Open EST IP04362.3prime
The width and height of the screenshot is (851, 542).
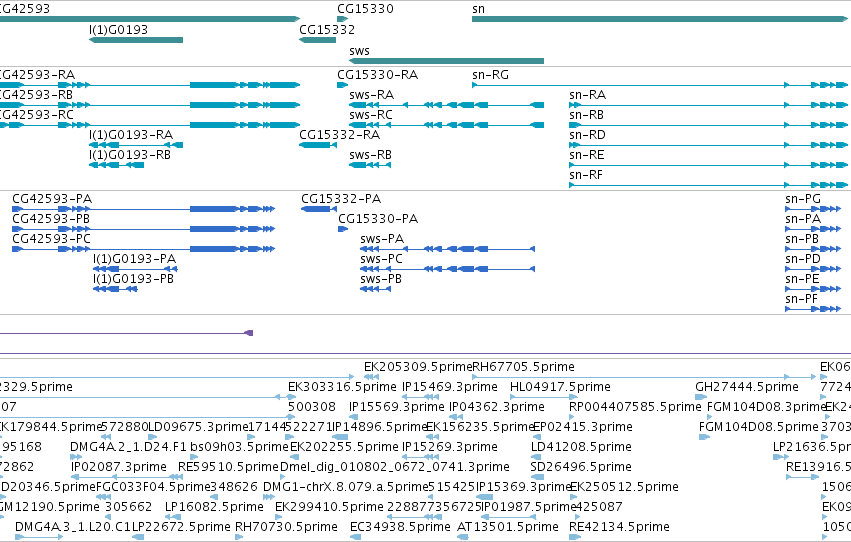497,407
